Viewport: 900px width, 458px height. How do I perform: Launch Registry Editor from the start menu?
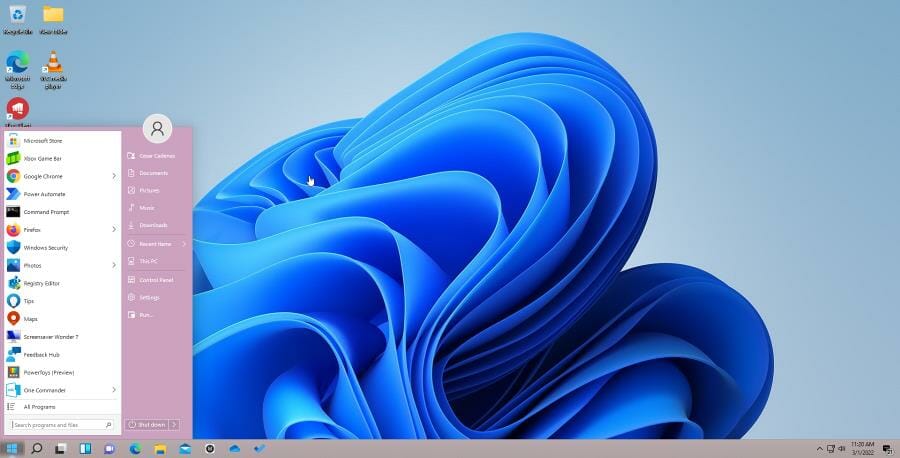62,283
